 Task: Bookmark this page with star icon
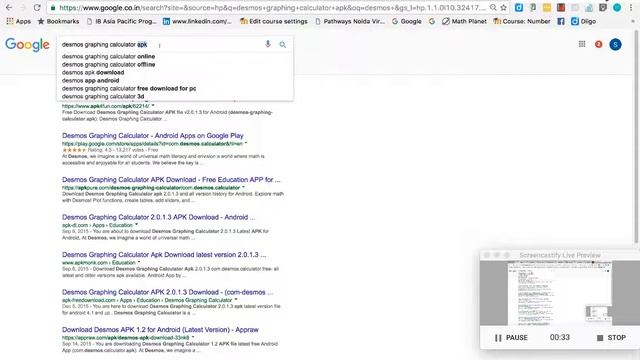[x=503, y=7]
